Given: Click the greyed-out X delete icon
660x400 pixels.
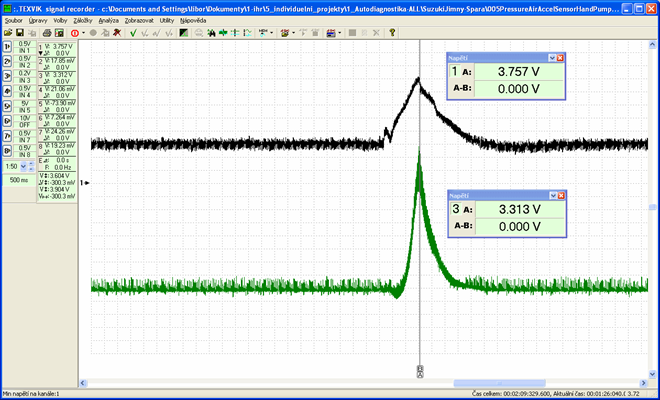Looking at the screenshot, I should point(376,33).
